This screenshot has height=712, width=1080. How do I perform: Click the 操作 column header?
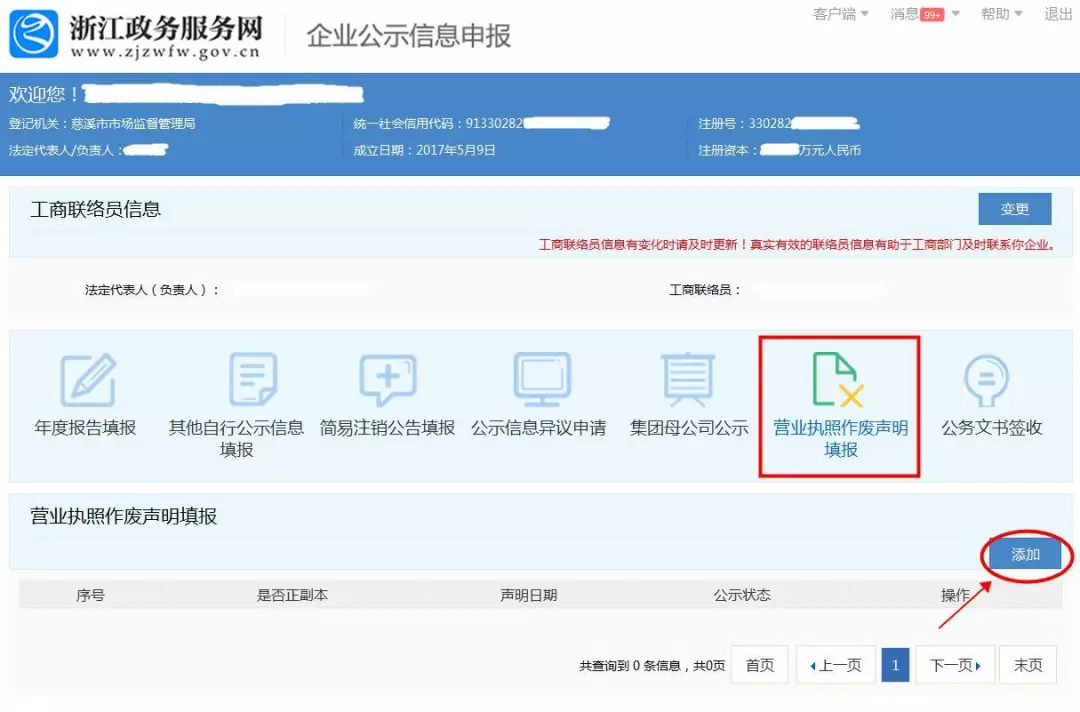[955, 595]
